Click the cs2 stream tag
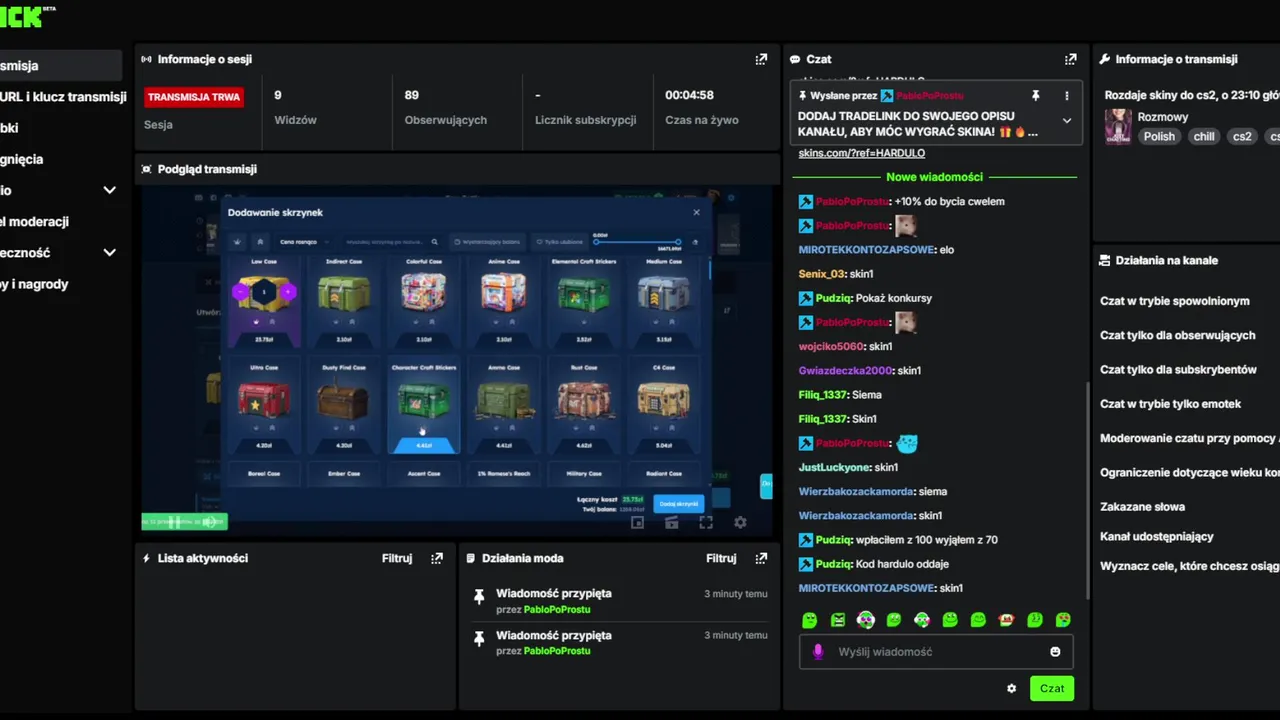The width and height of the screenshot is (1280, 720). [1242, 137]
